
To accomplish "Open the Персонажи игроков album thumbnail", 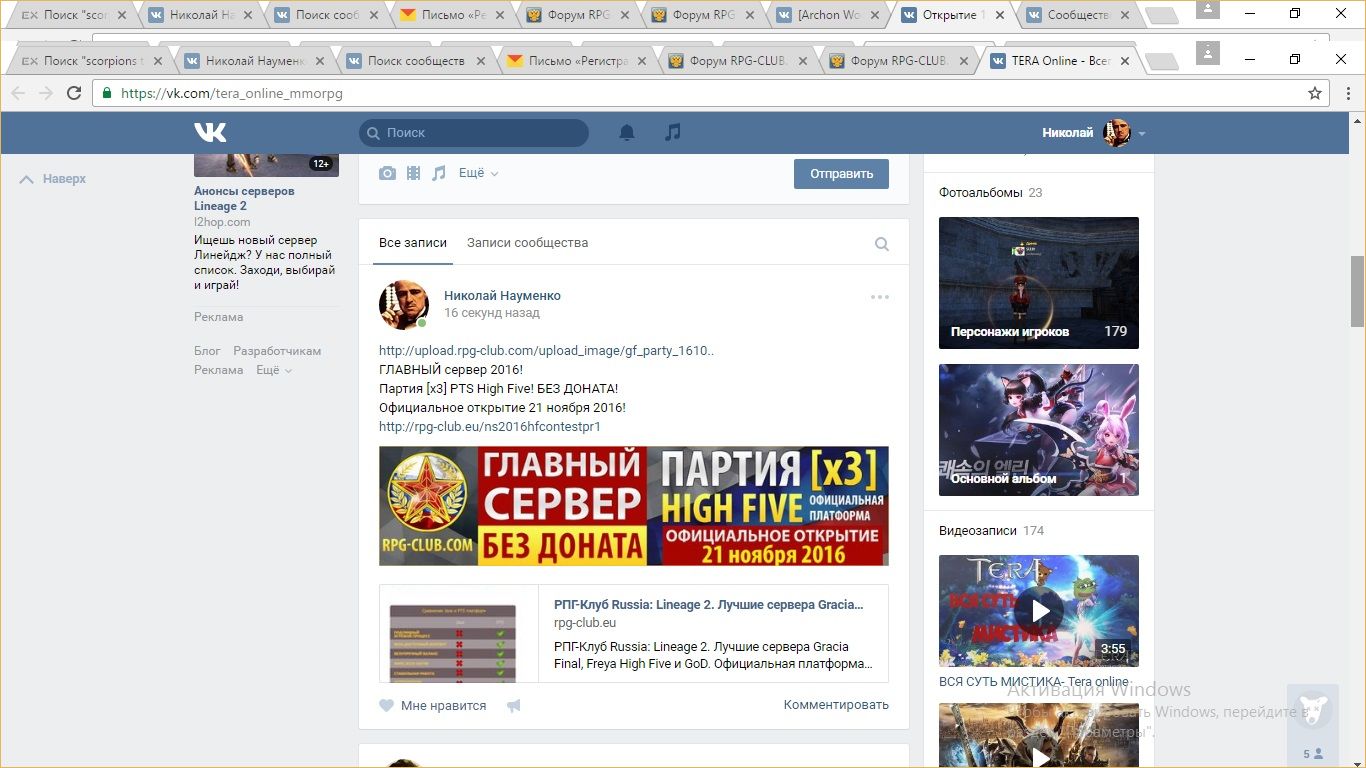I will 1039,283.
